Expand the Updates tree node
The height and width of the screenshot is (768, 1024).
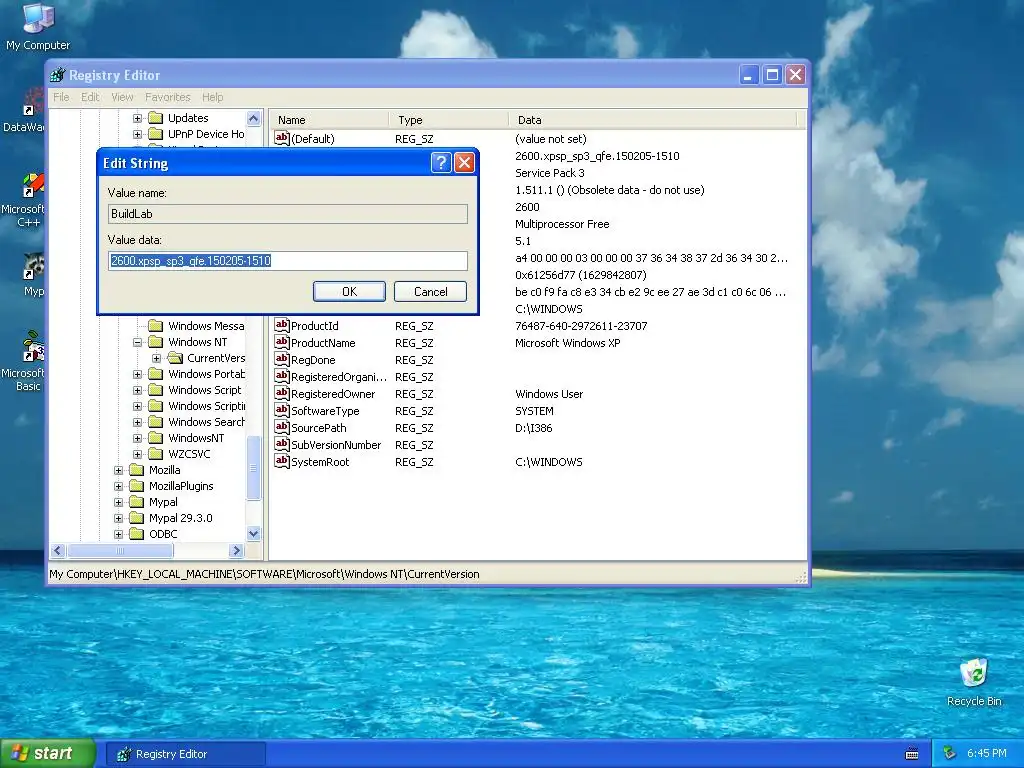137,118
